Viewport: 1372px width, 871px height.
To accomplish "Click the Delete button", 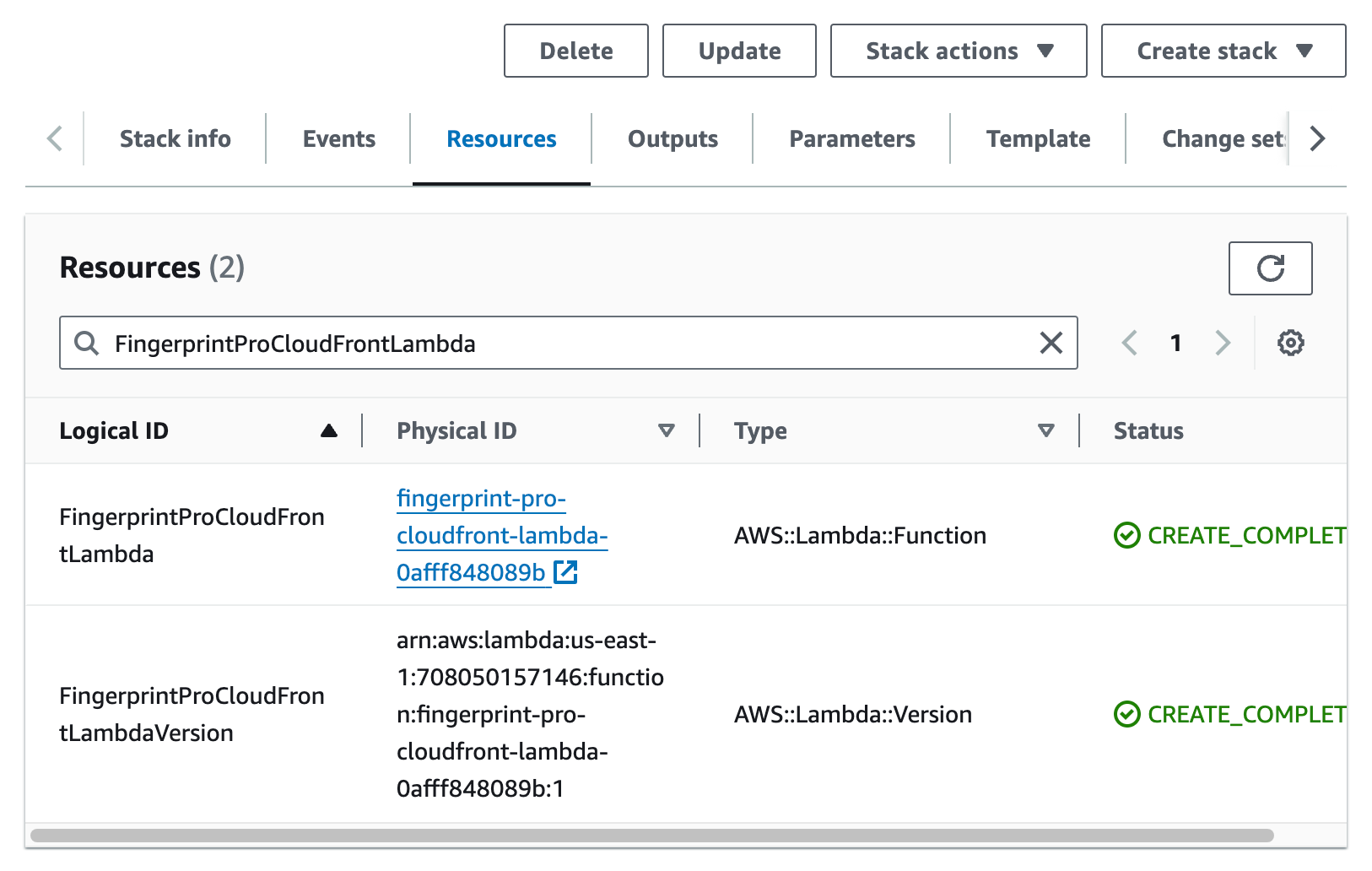I will 575,51.
